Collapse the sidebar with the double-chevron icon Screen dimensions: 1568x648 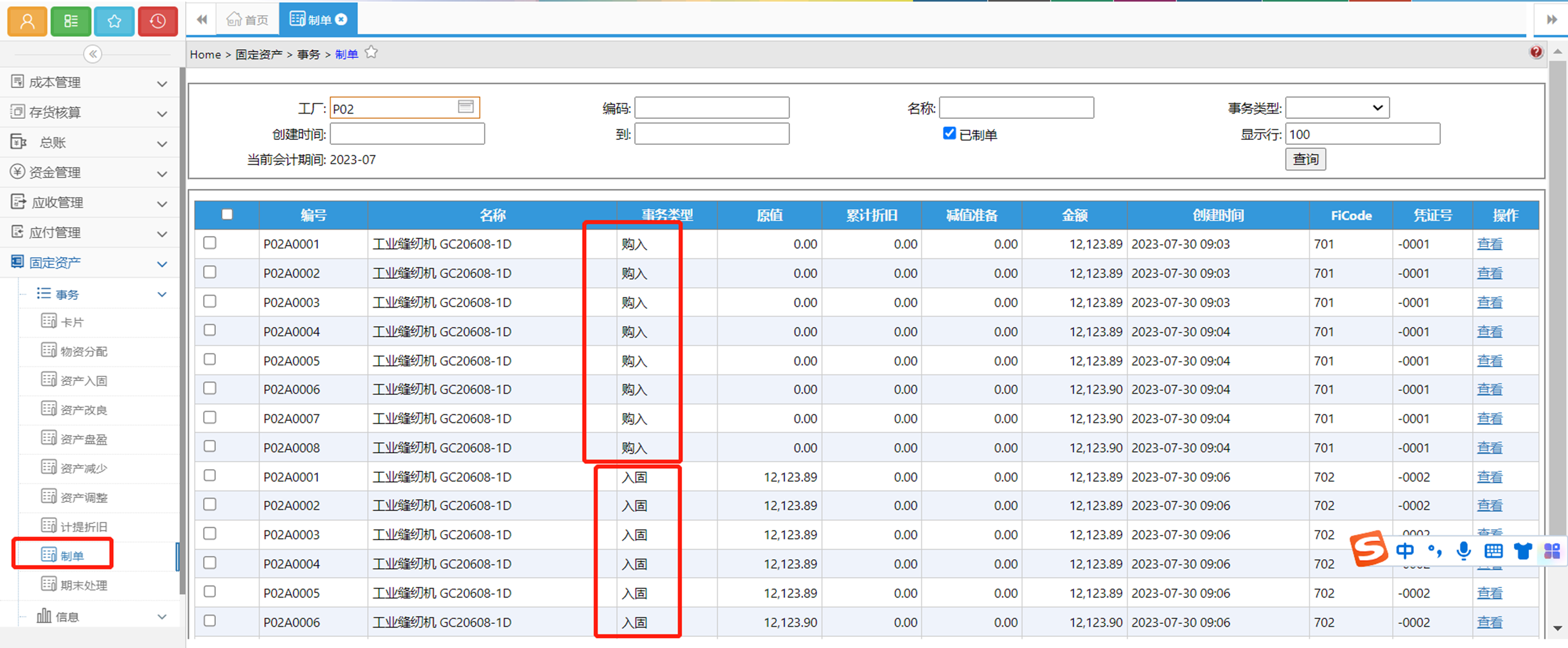point(93,54)
